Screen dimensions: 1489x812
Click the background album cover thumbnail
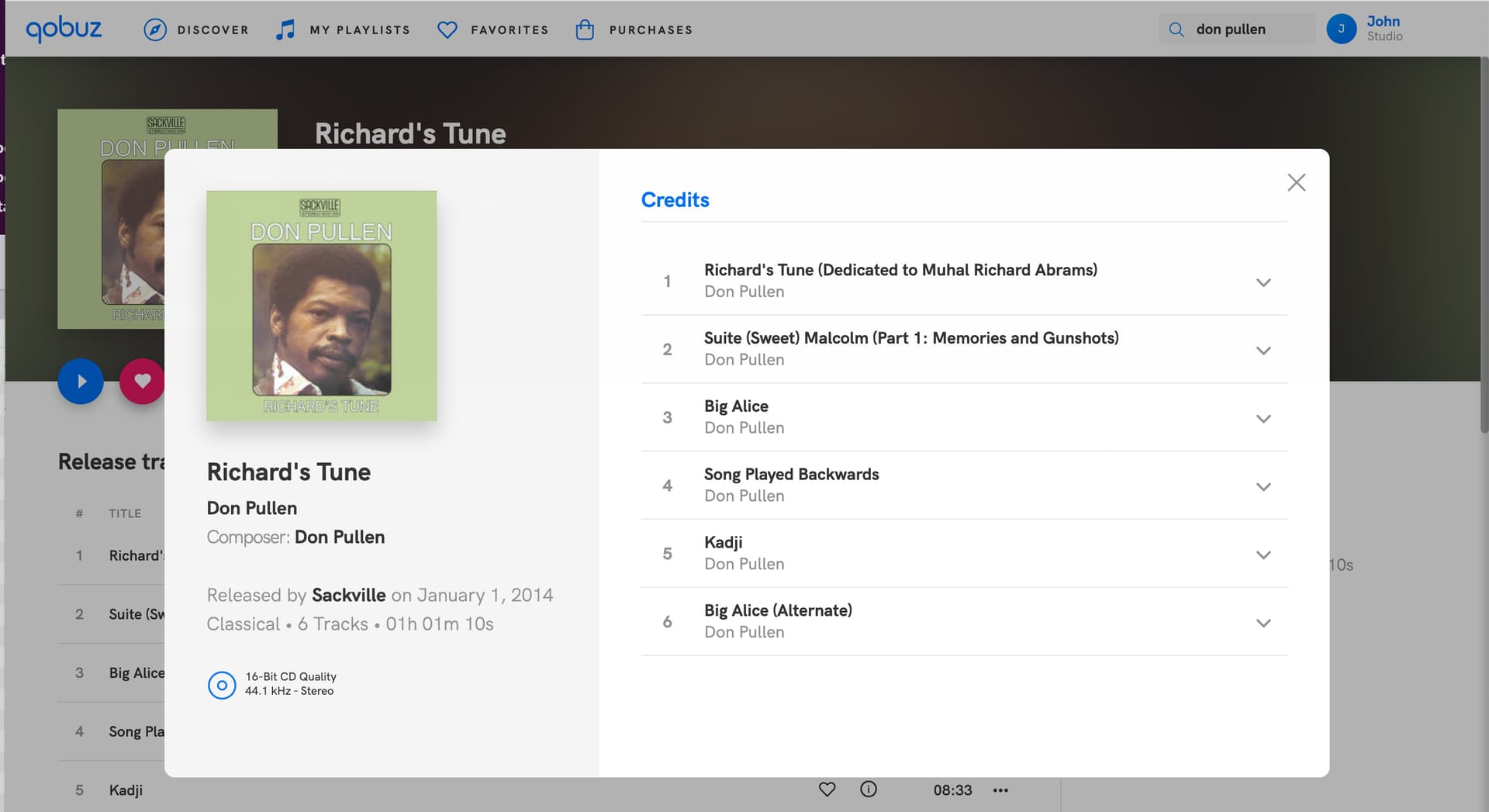[x=111, y=219]
